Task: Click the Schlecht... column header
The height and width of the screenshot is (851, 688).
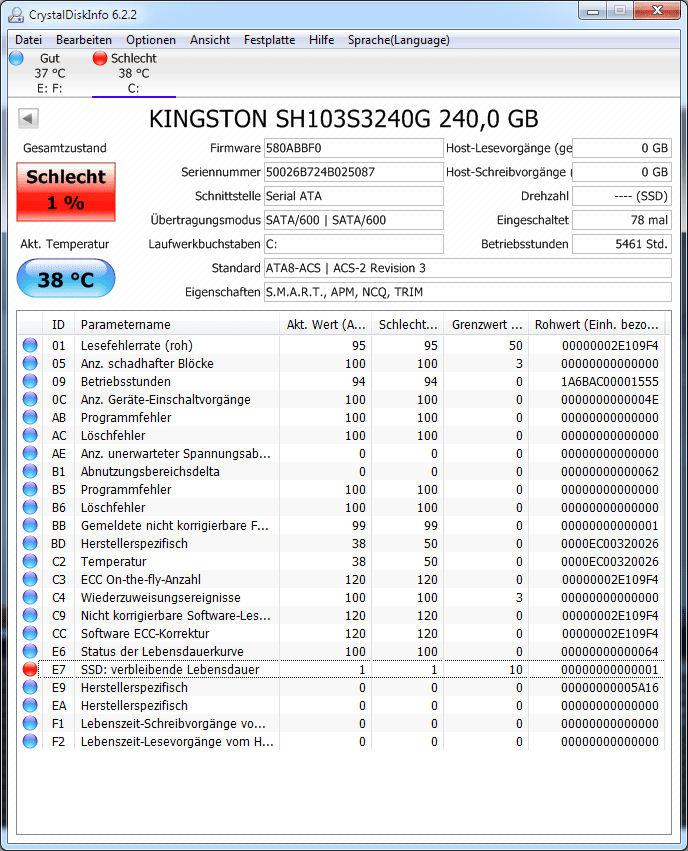Action: [407, 325]
